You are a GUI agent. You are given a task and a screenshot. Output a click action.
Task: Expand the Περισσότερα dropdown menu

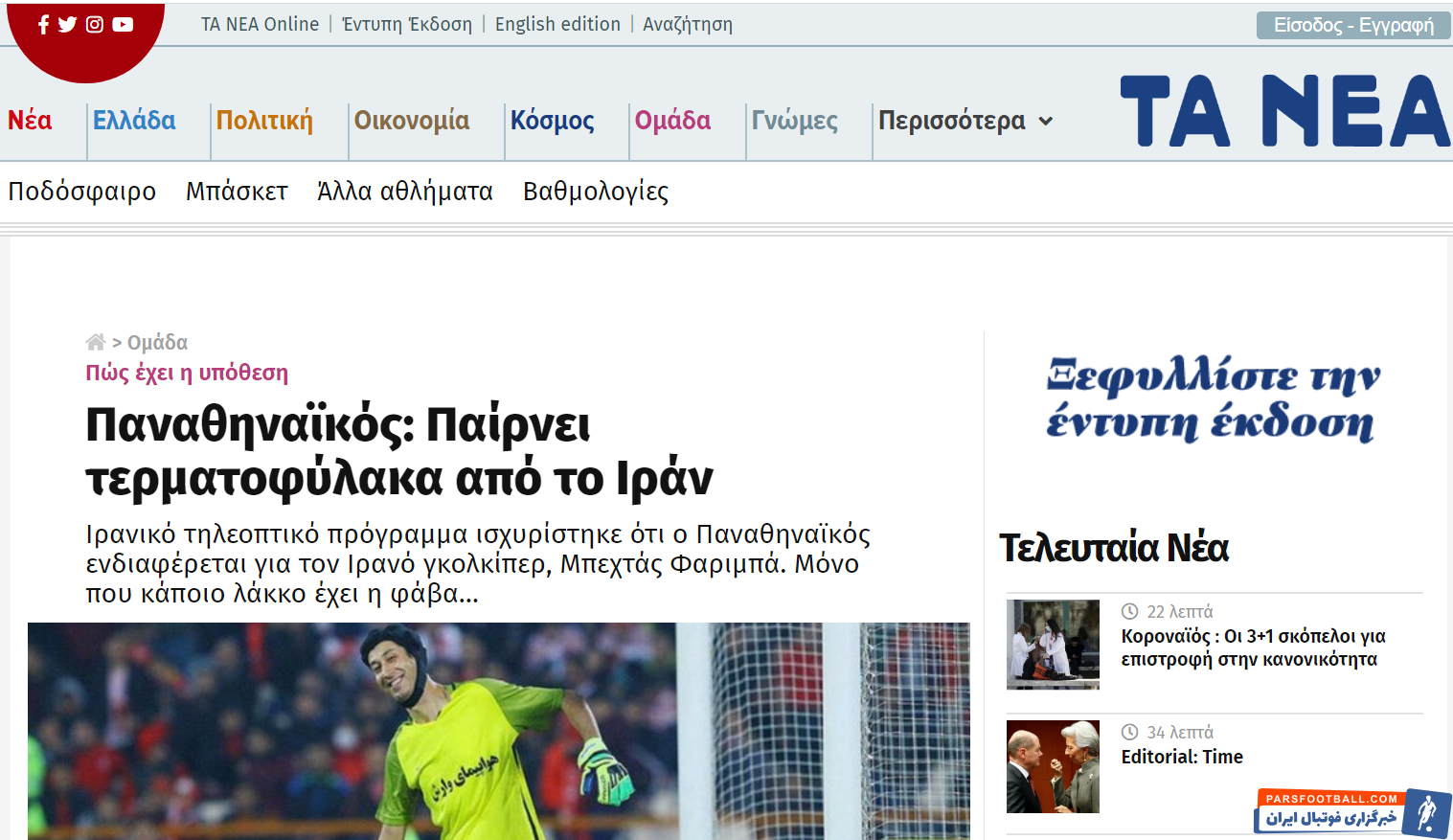(965, 121)
